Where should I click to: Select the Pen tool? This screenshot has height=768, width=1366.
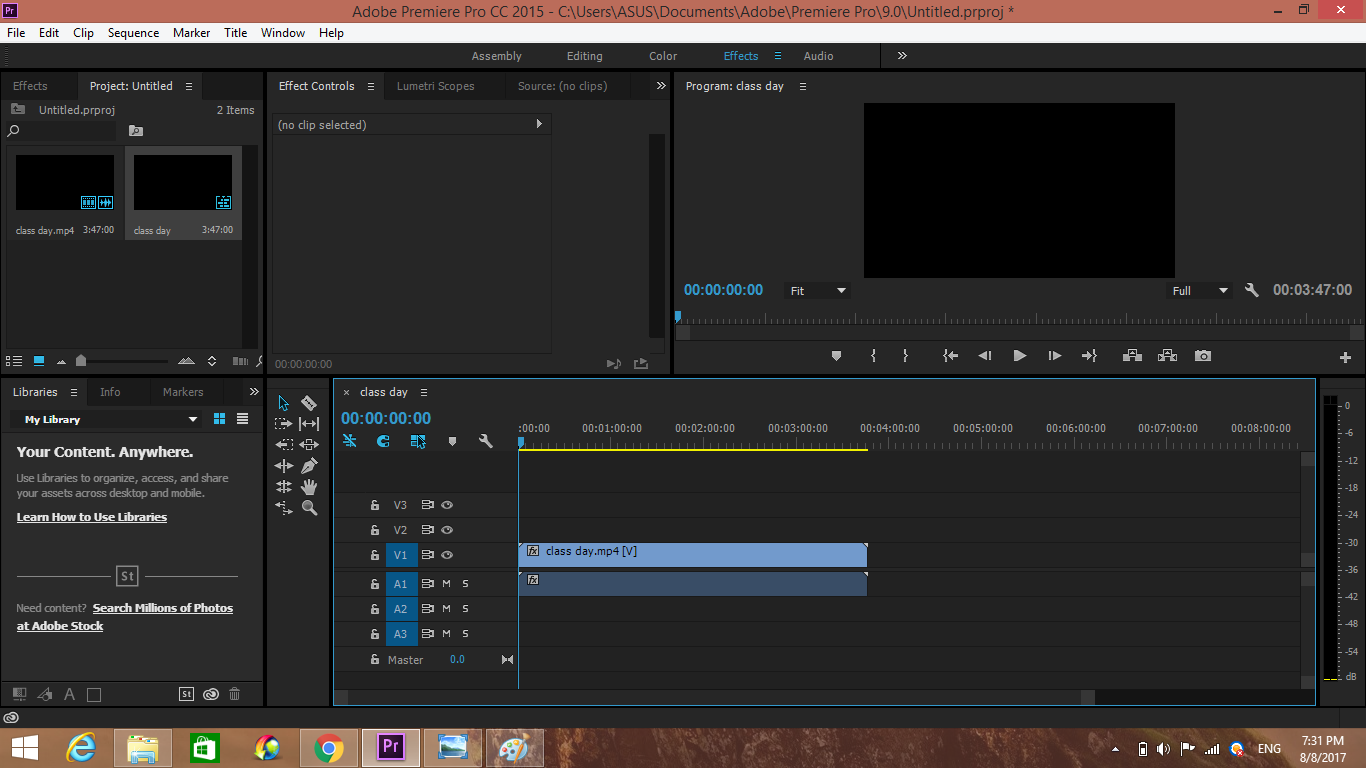[x=309, y=466]
